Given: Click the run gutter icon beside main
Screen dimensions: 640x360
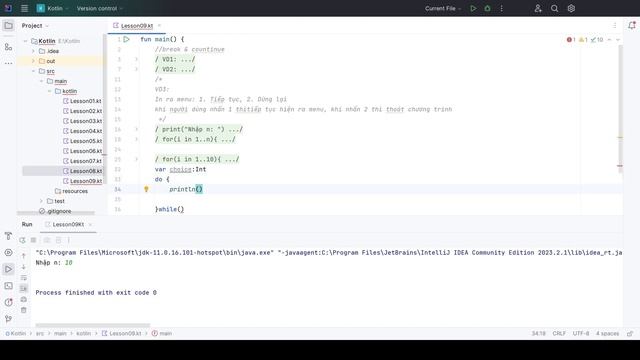Looking at the screenshot, I should [x=127, y=39].
